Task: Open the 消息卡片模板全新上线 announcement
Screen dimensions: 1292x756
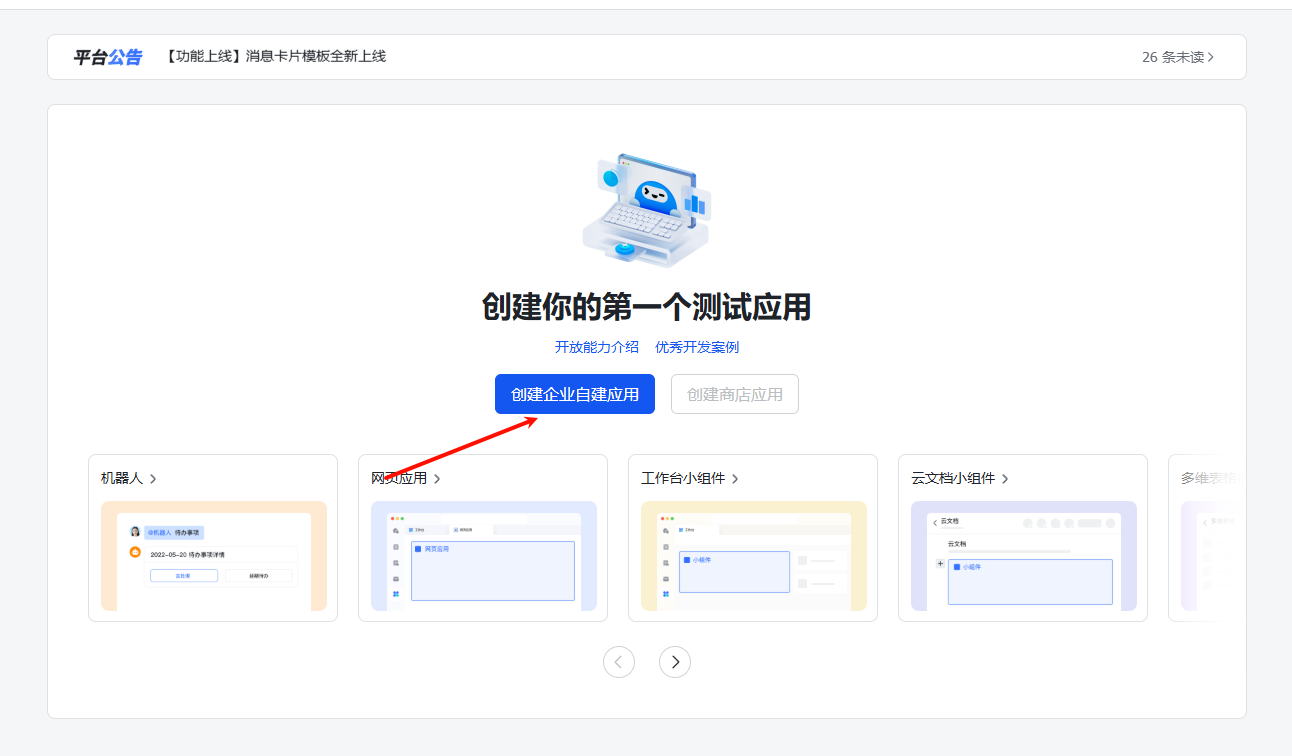Action: (276, 56)
